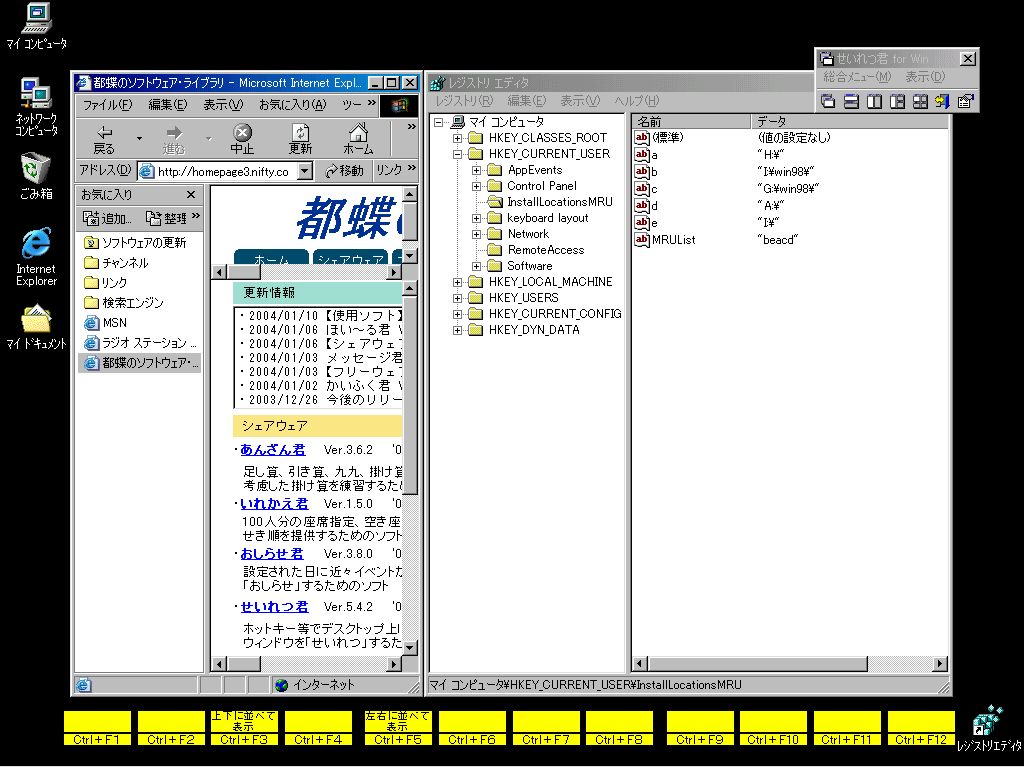Image resolution: width=1024 pixels, height=768 pixels.
Task: Click the properties settings icon in せいれつ君
Action: 965,101
